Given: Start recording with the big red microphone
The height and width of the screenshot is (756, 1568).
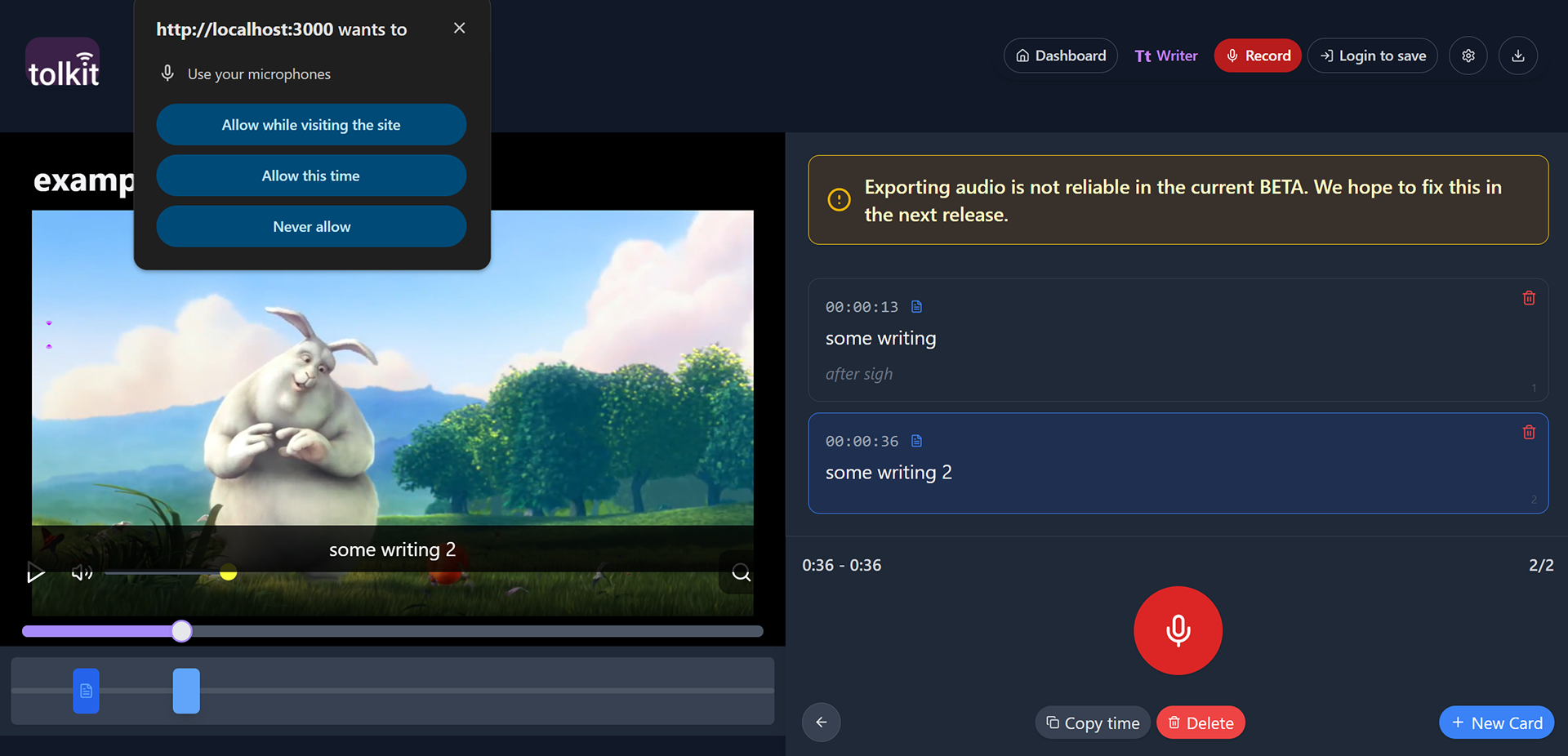Looking at the screenshot, I should [x=1178, y=630].
